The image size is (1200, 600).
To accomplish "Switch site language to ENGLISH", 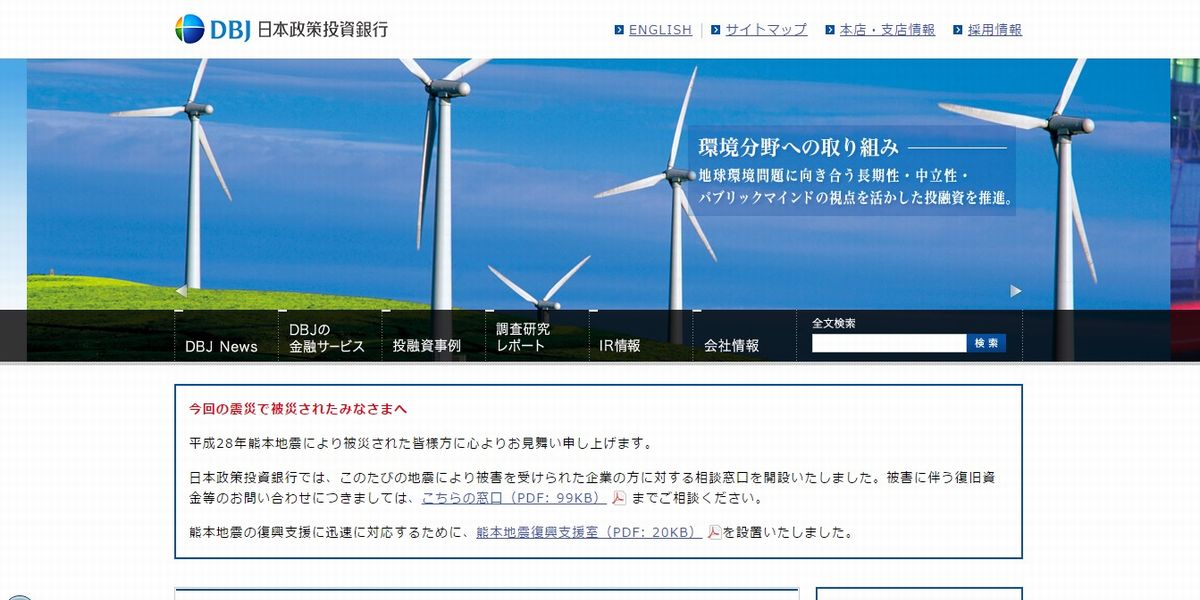I will [x=660, y=30].
